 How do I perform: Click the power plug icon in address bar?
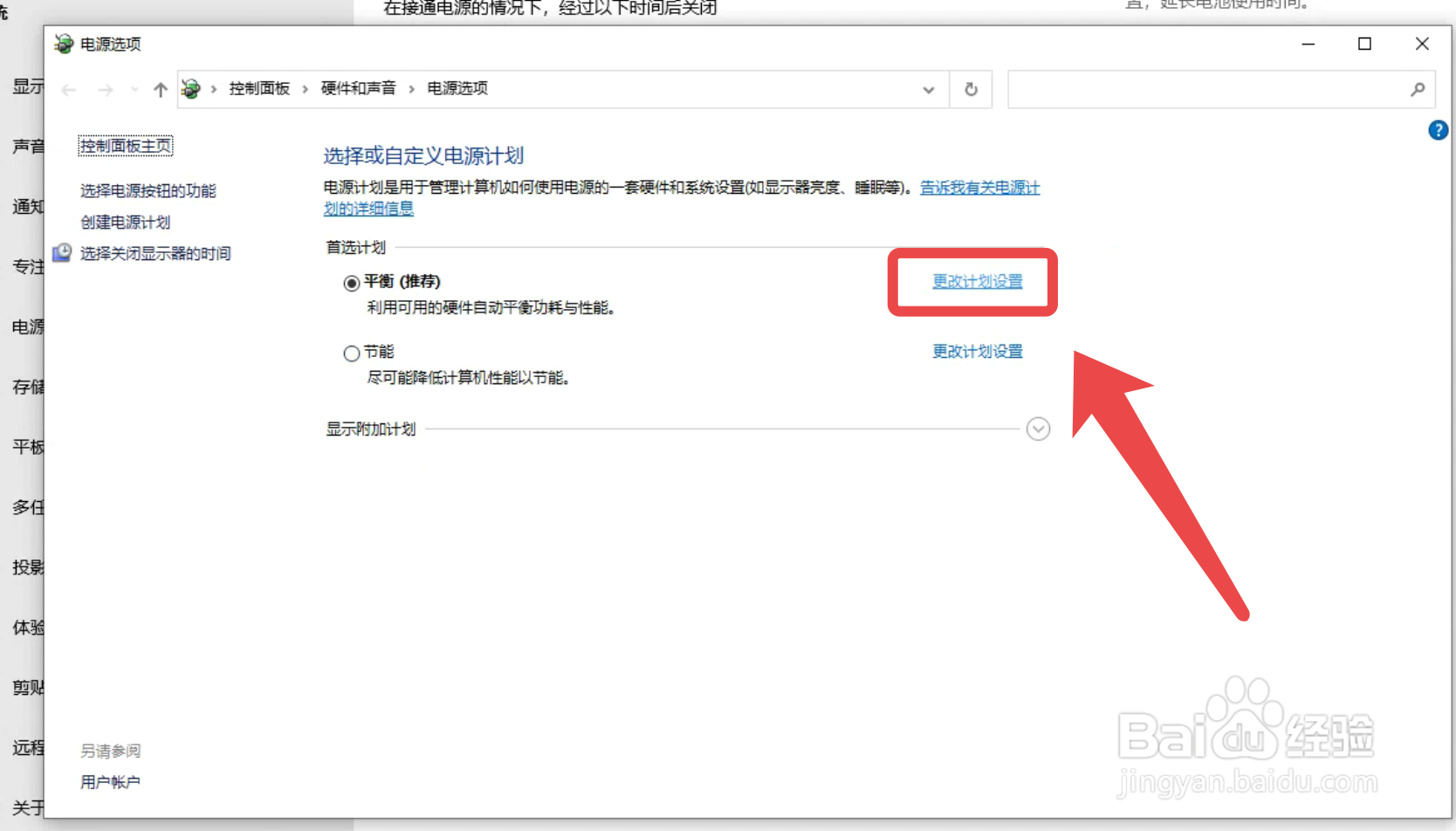coord(190,88)
